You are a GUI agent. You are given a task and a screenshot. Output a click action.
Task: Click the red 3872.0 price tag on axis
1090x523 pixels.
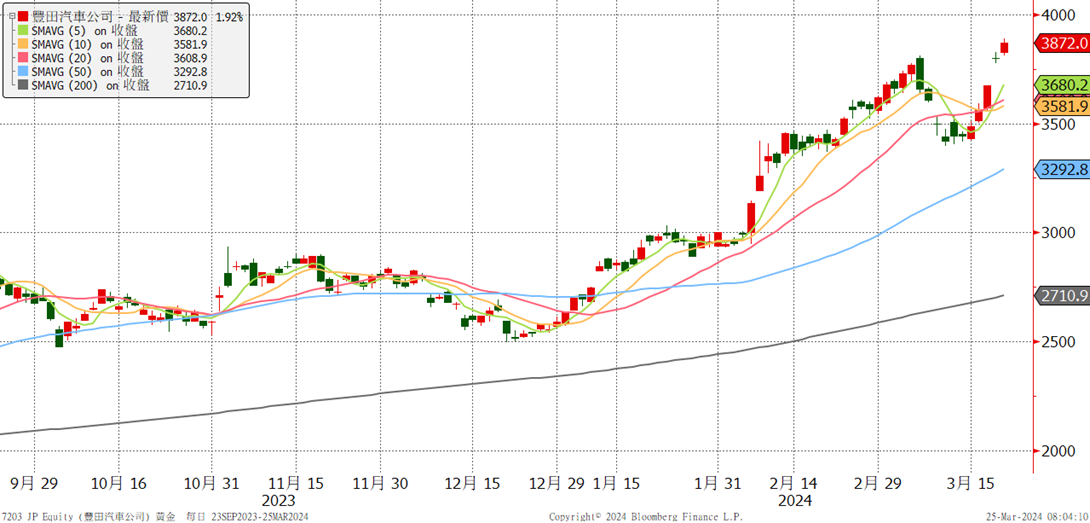[x=1064, y=43]
